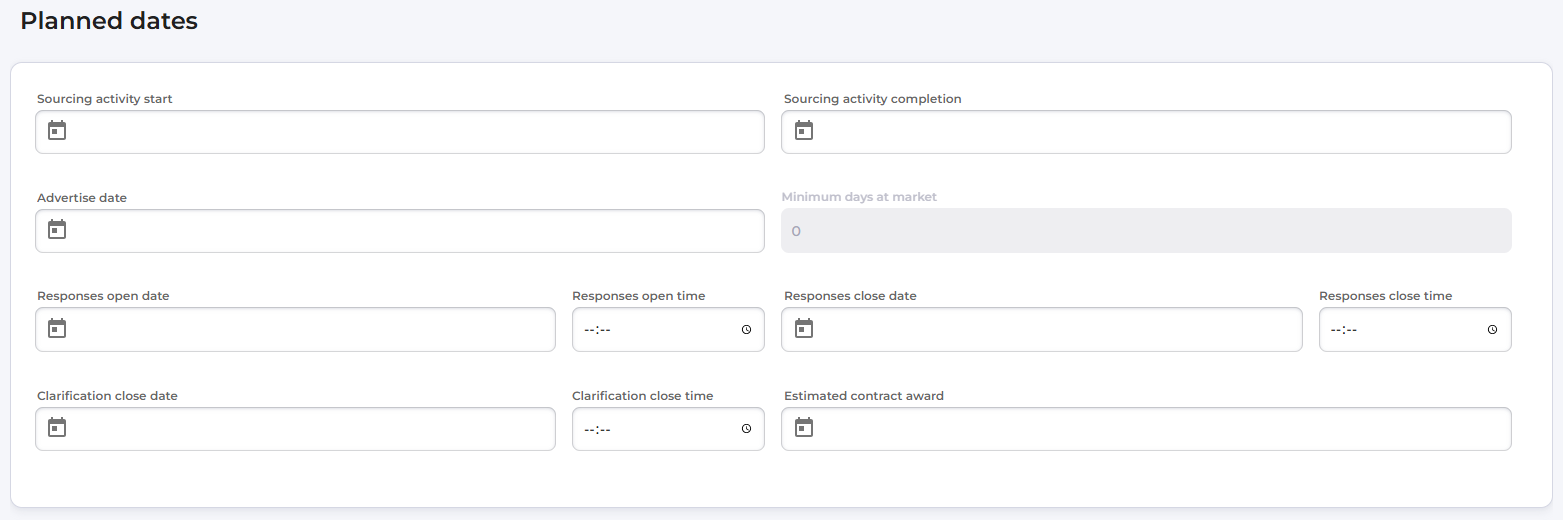
Task: Click Responses close date calendar icon
Action: (x=804, y=329)
